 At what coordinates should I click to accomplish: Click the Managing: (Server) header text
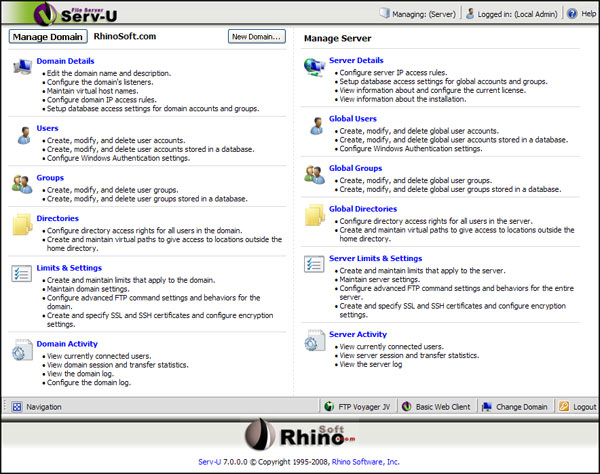point(424,14)
